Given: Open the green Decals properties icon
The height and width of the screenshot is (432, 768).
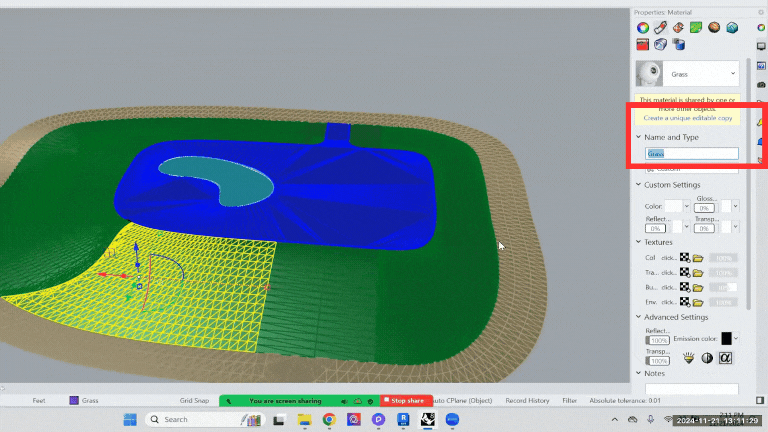Looking at the screenshot, I should point(696,27).
